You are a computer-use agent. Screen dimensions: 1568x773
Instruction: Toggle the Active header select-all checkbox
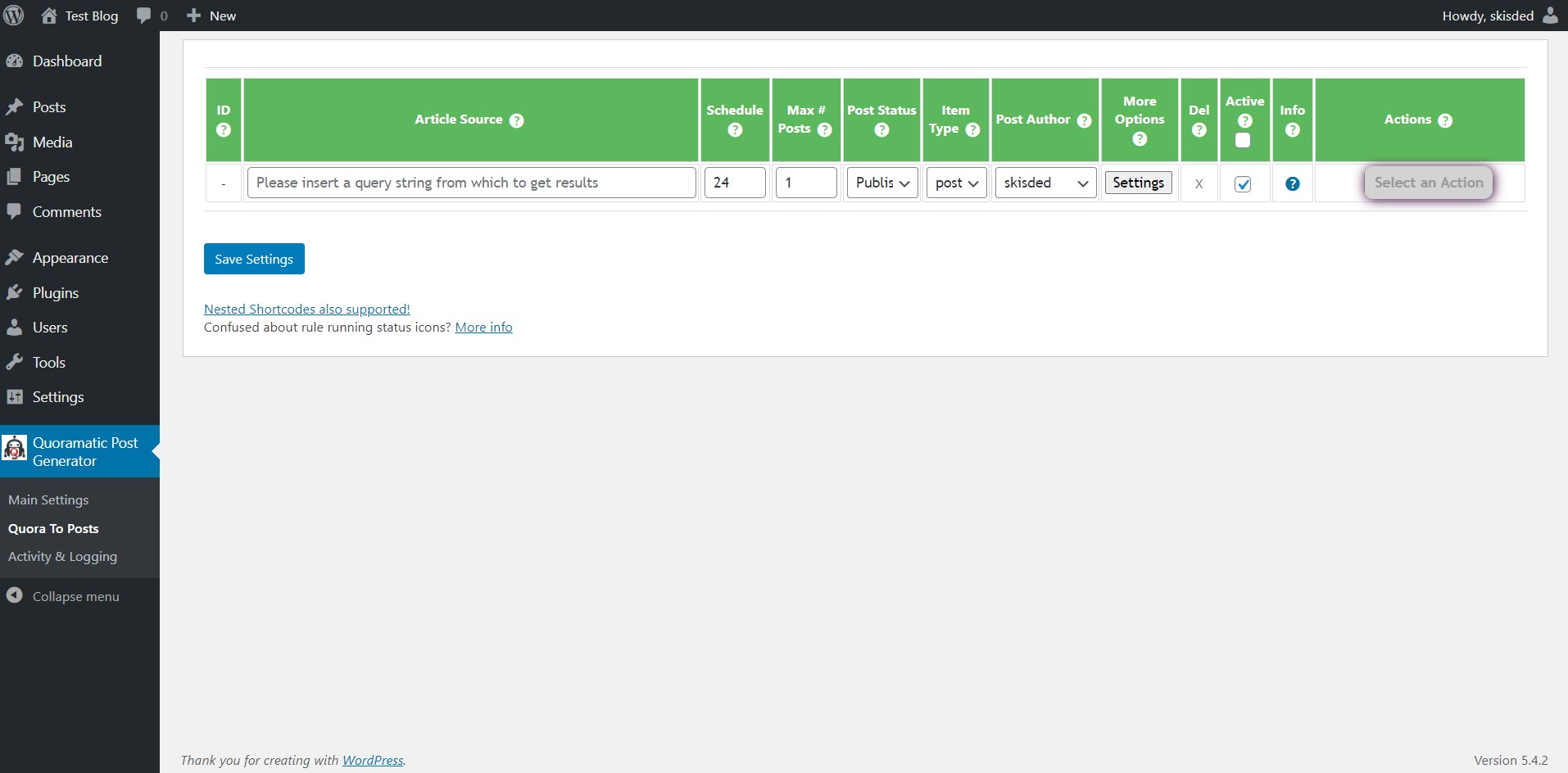tap(1243, 140)
